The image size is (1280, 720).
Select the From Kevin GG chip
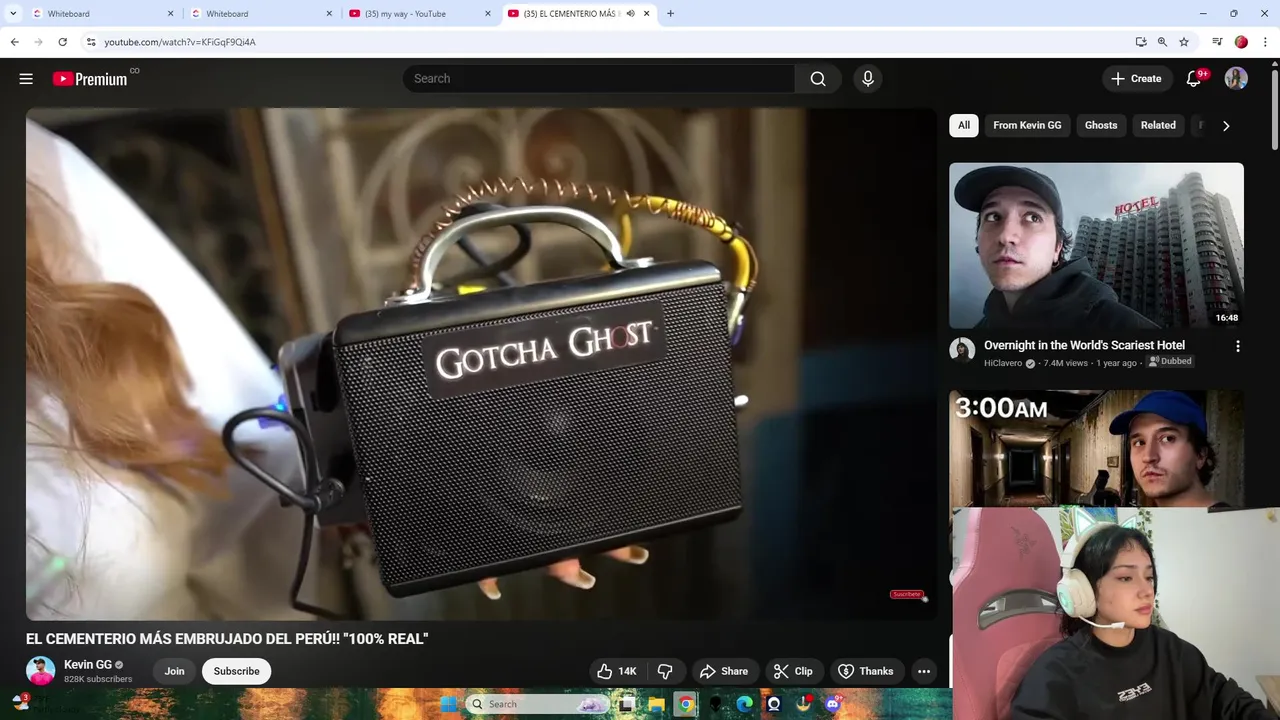[x=1027, y=125]
